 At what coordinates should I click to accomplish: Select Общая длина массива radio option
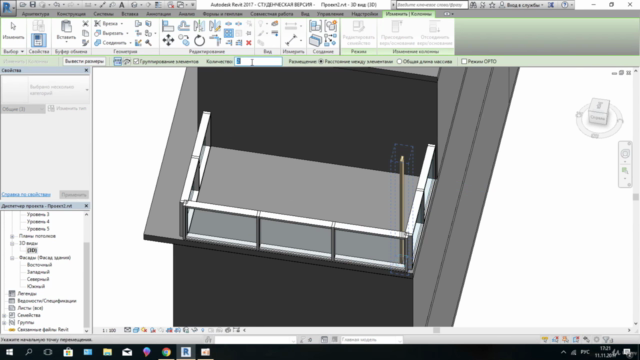tap(400, 61)
